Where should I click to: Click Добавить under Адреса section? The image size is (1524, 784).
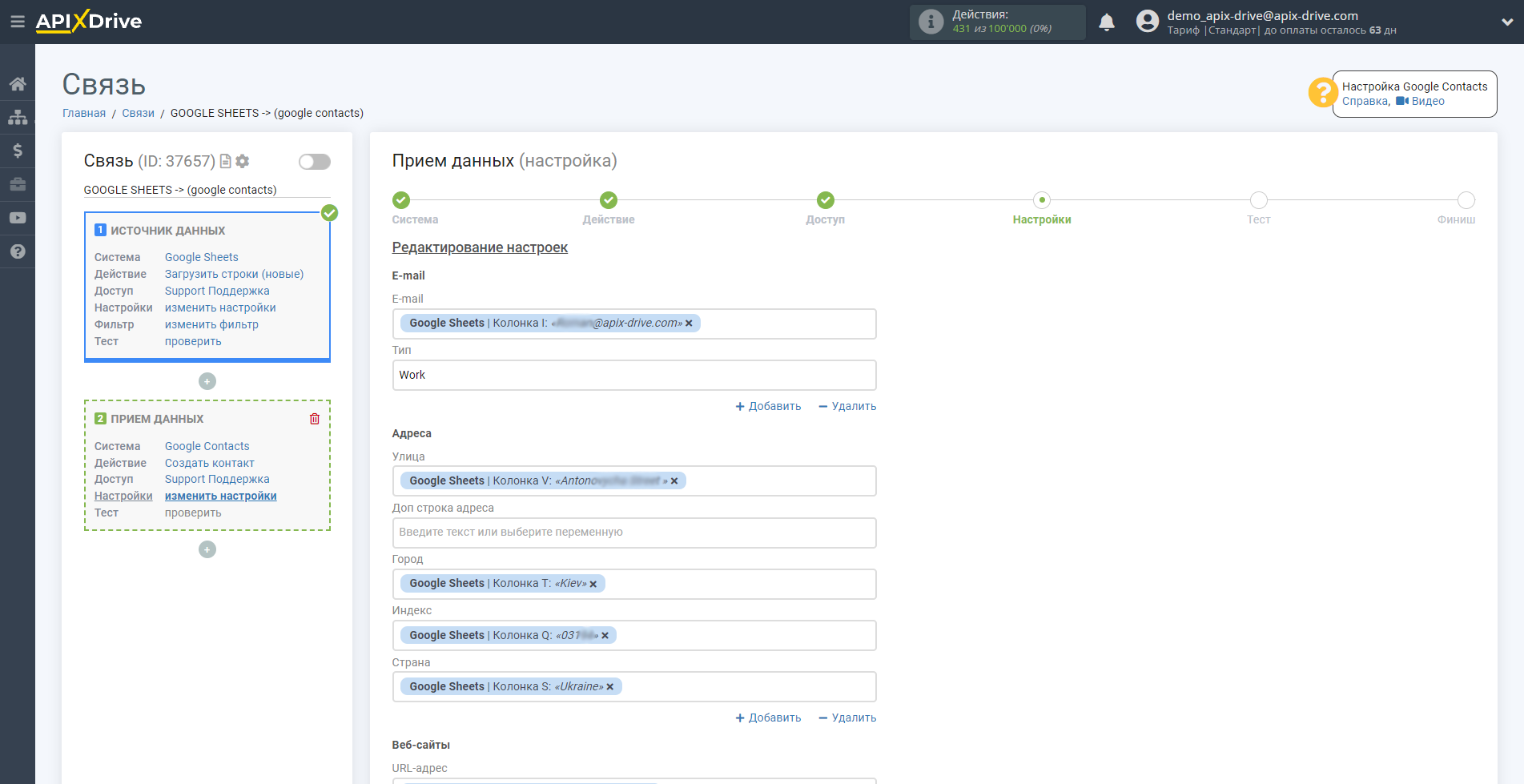pos(768,718)
